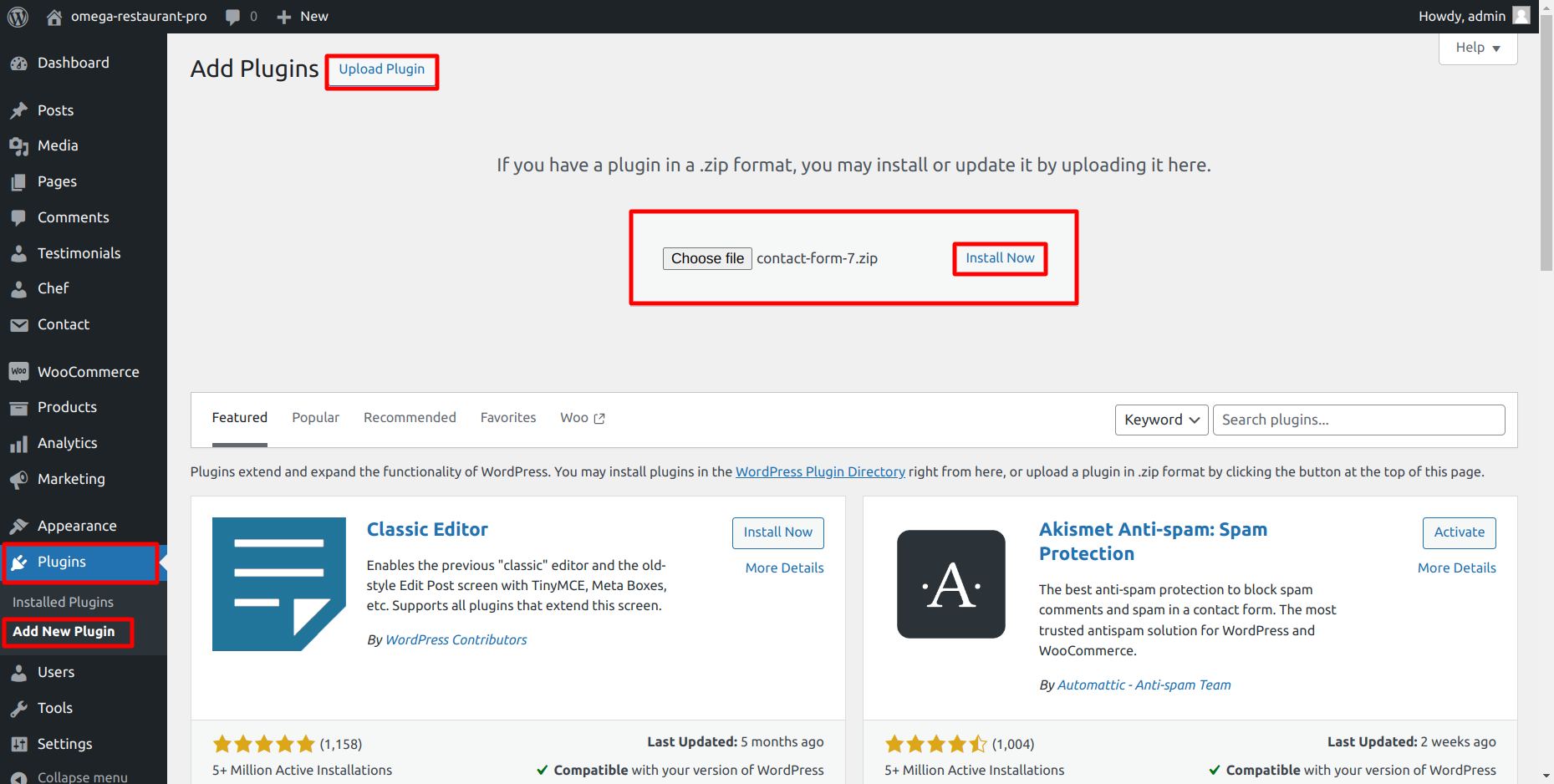
Task: Activate the Akismet Anti-spam plugin
Action: pyautogui.click(x=1459, y=532)
